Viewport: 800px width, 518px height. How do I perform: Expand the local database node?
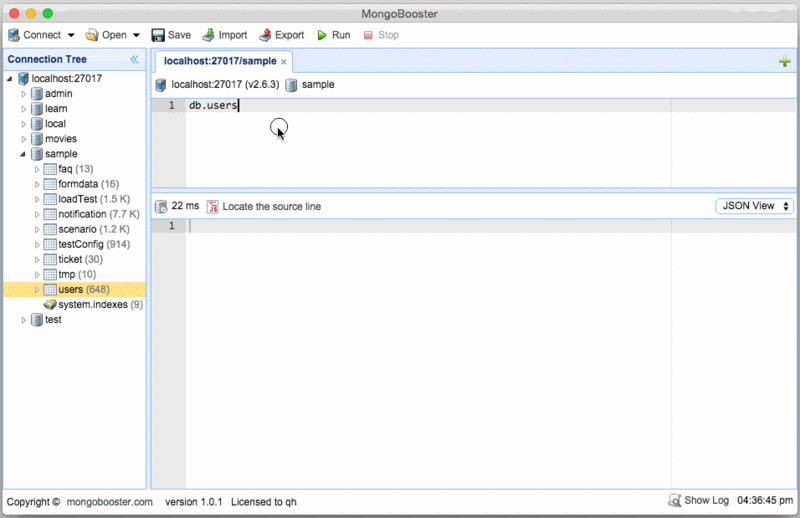coord(23,124)
